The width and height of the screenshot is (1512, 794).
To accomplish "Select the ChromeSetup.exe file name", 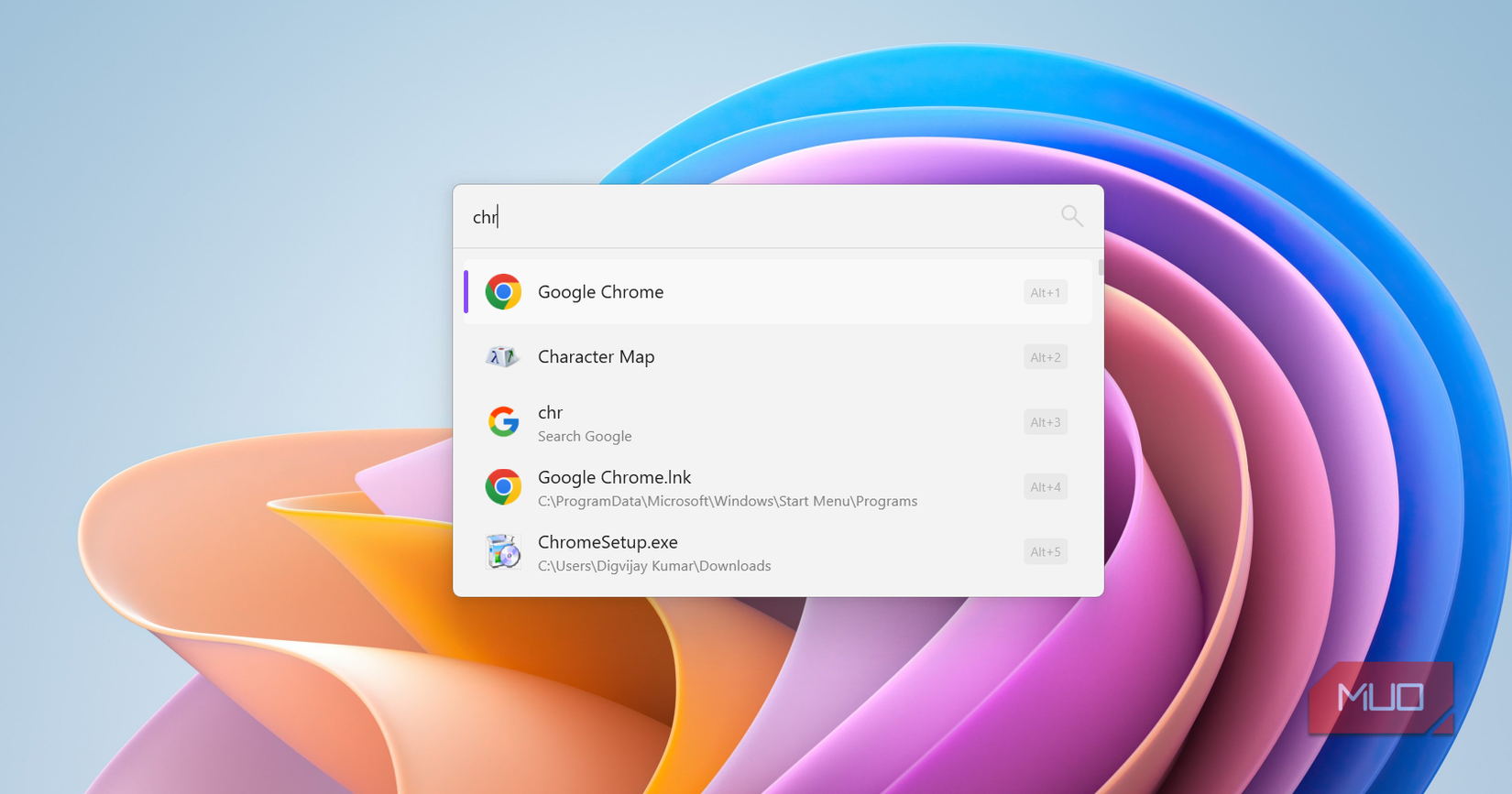I will click(608, 542).
